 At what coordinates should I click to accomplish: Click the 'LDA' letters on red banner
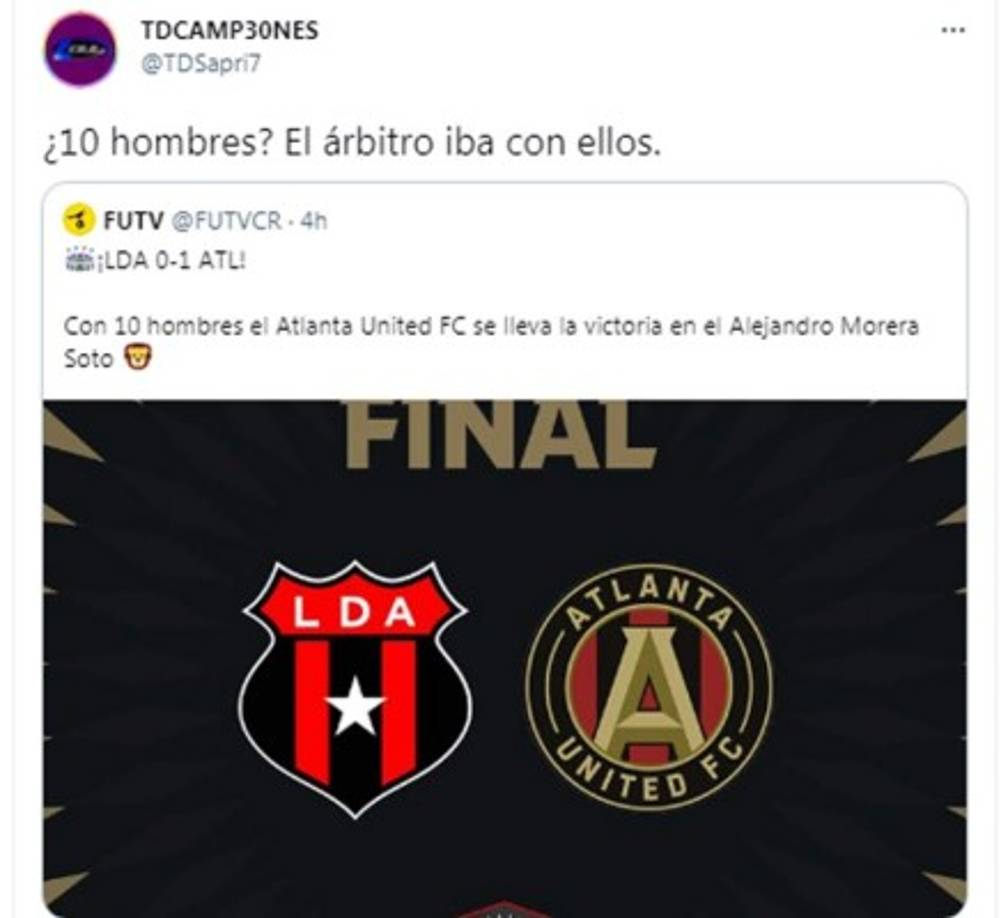point(354,612)
